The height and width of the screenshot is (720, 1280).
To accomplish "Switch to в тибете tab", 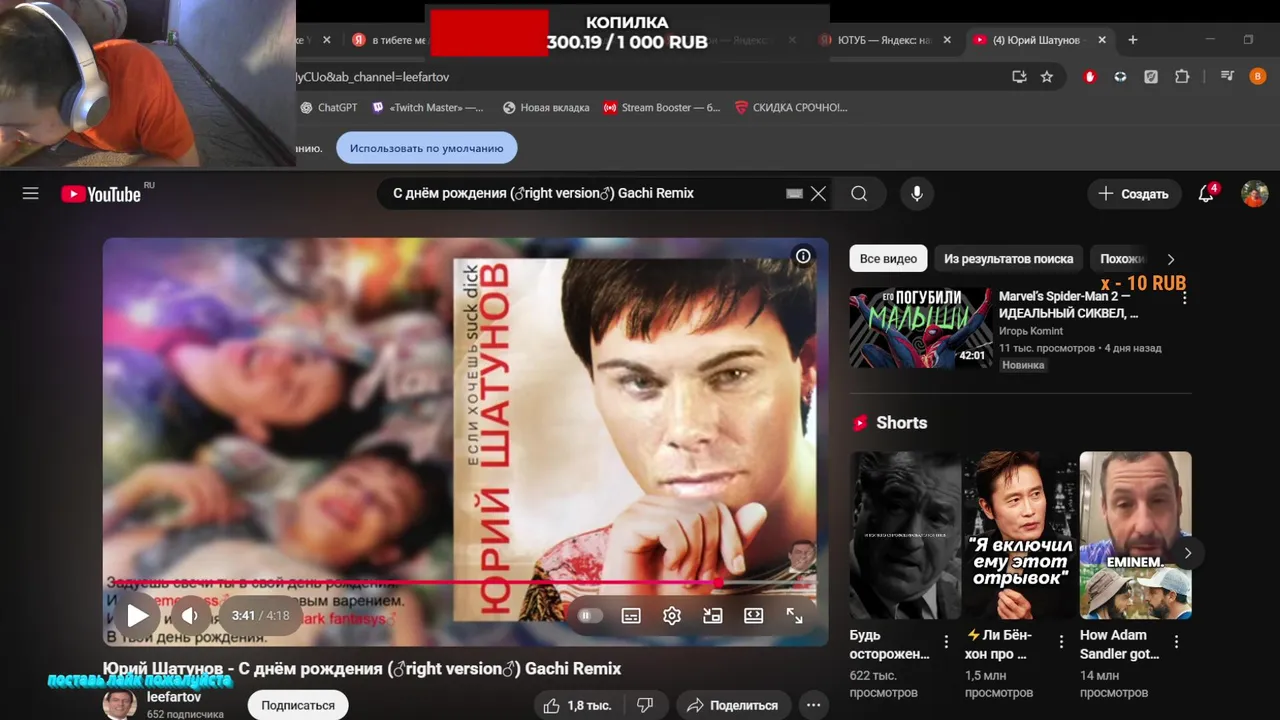I will coord(389,40).
